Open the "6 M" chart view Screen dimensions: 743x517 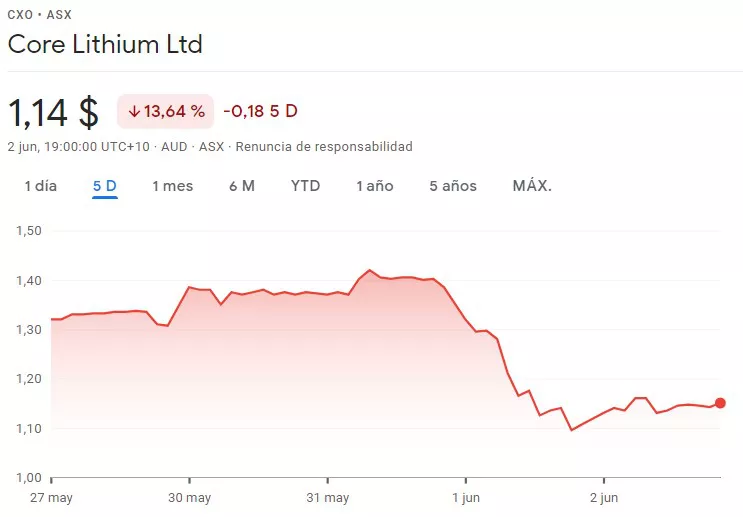click(x=241, y=186)
